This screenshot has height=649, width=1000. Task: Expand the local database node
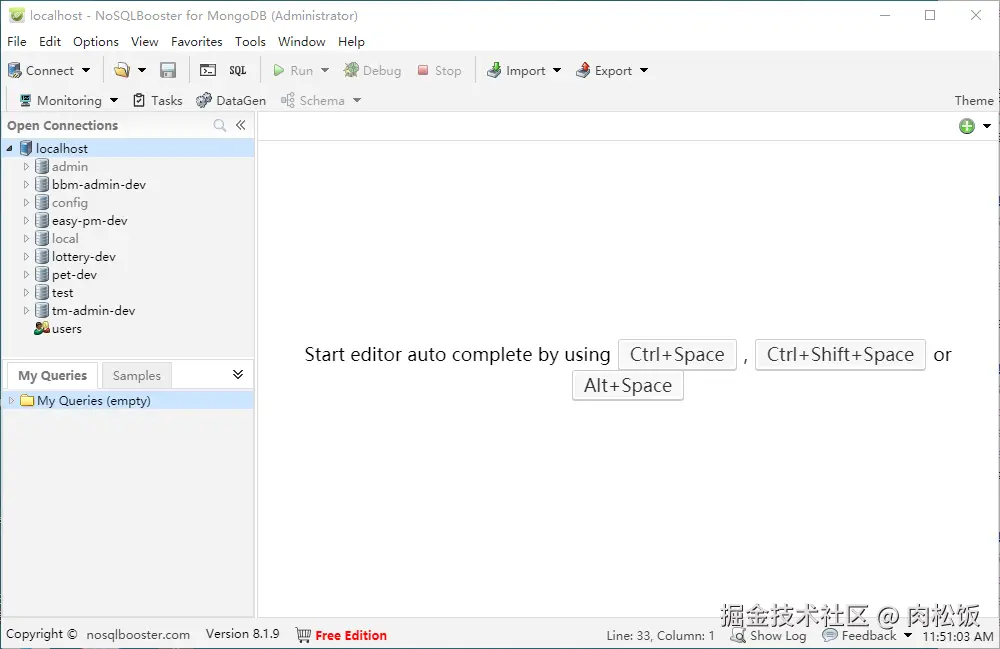click(26, 238)
